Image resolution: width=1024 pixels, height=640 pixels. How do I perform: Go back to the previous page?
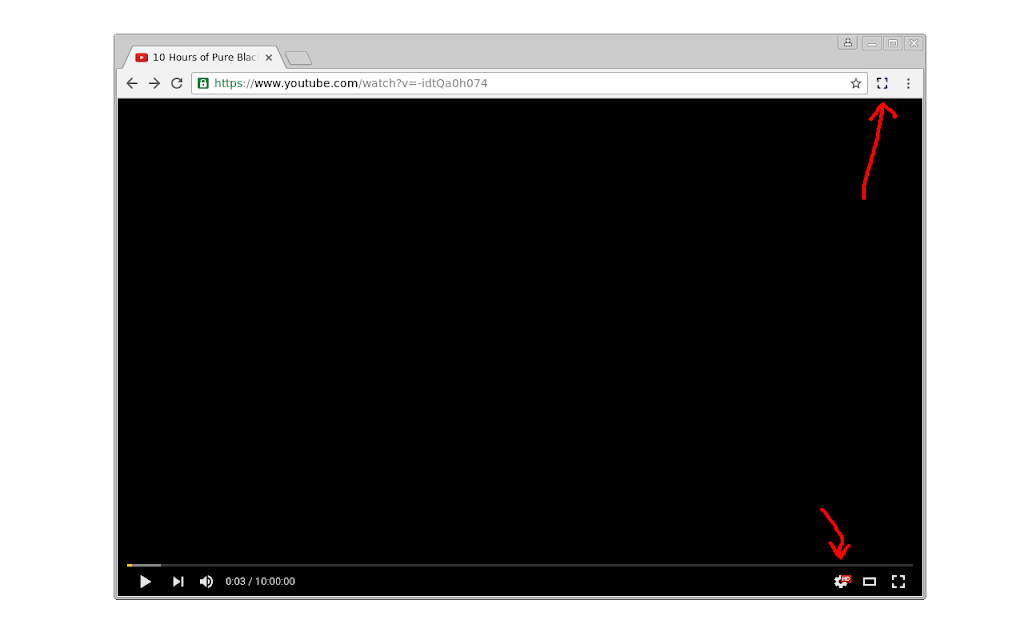coord(132,84)
